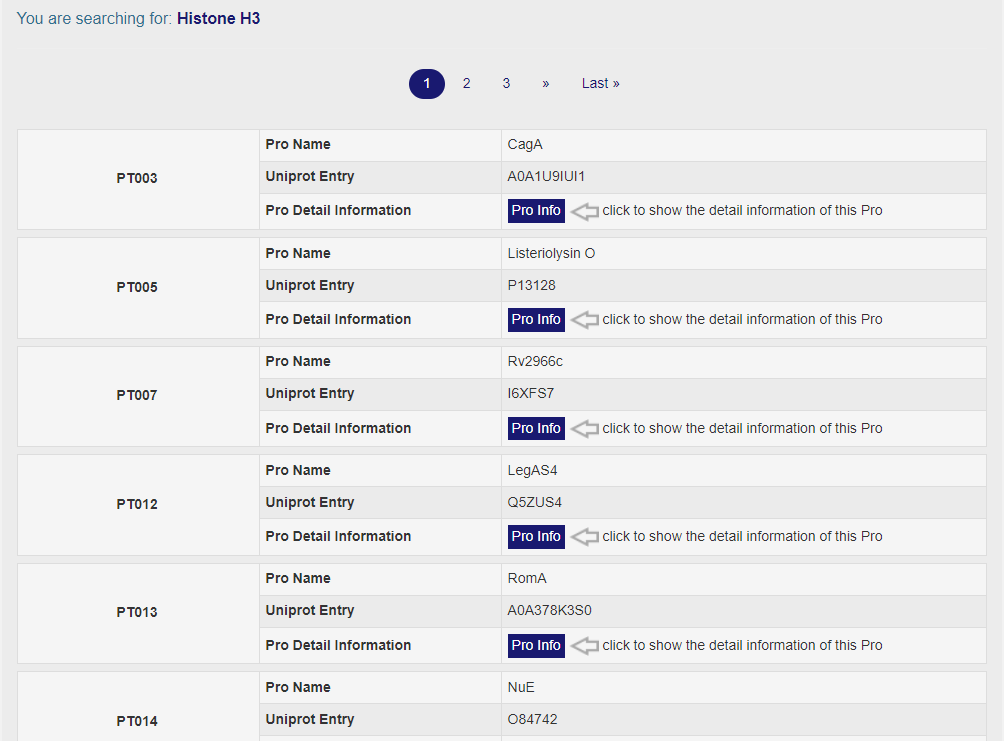Click arrow icon in RomA row
The width and height of the screenshot is (1004, 741).
click(x=584, y=646)
